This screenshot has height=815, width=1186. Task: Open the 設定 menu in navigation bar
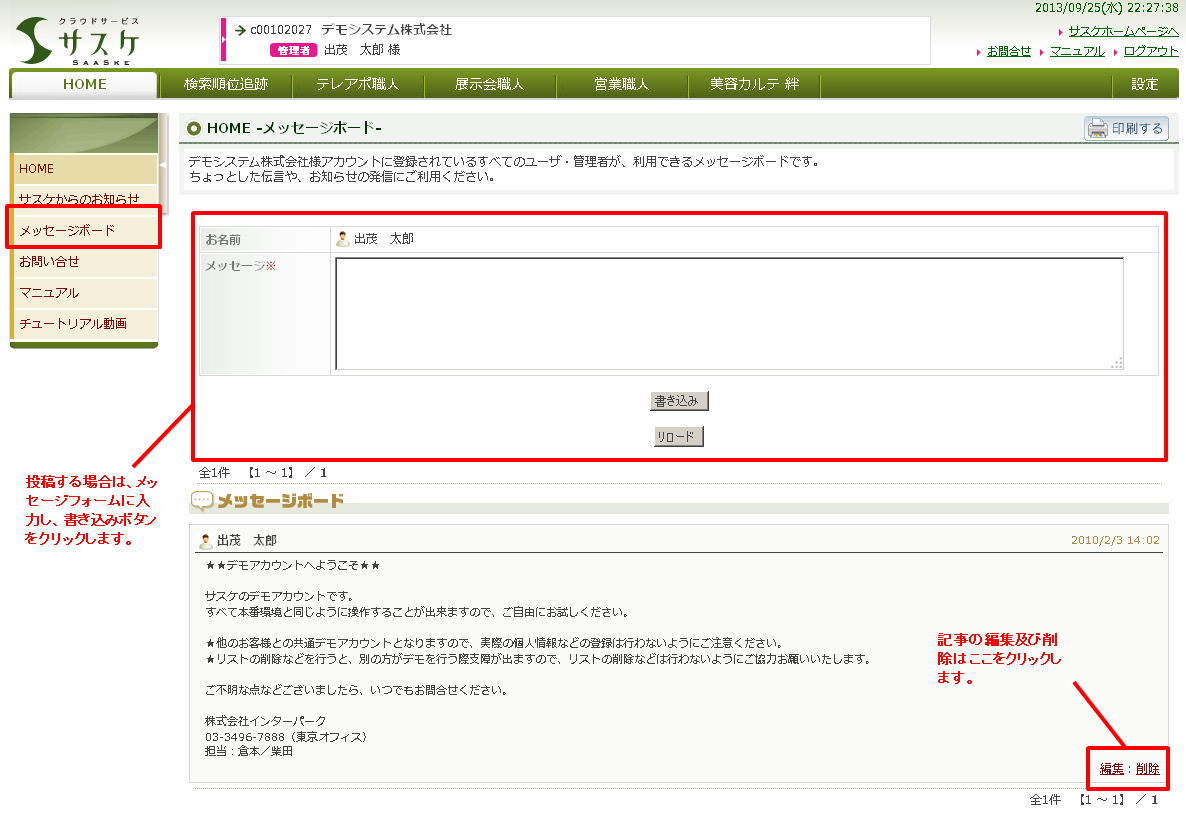pos(1145,84)
